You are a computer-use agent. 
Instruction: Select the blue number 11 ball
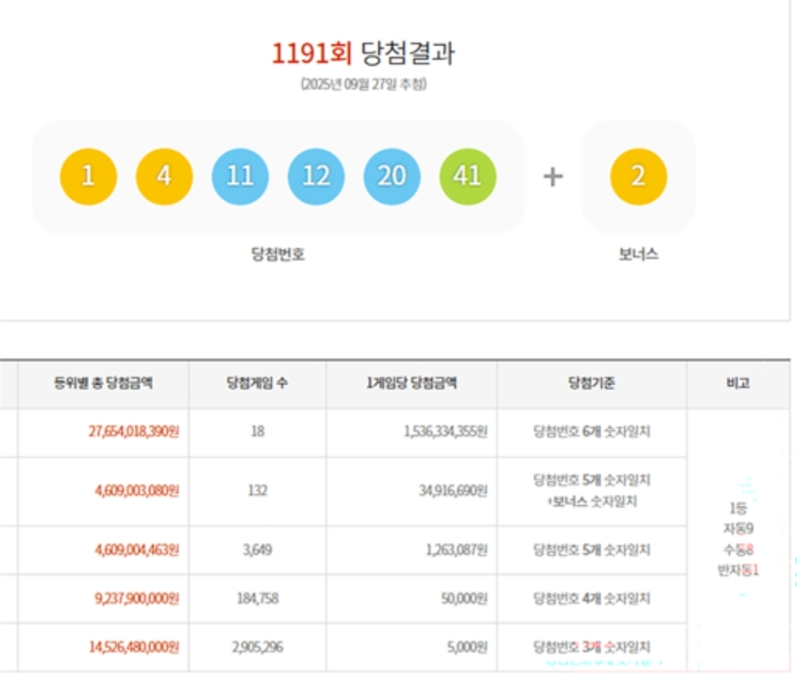(240, 177)
